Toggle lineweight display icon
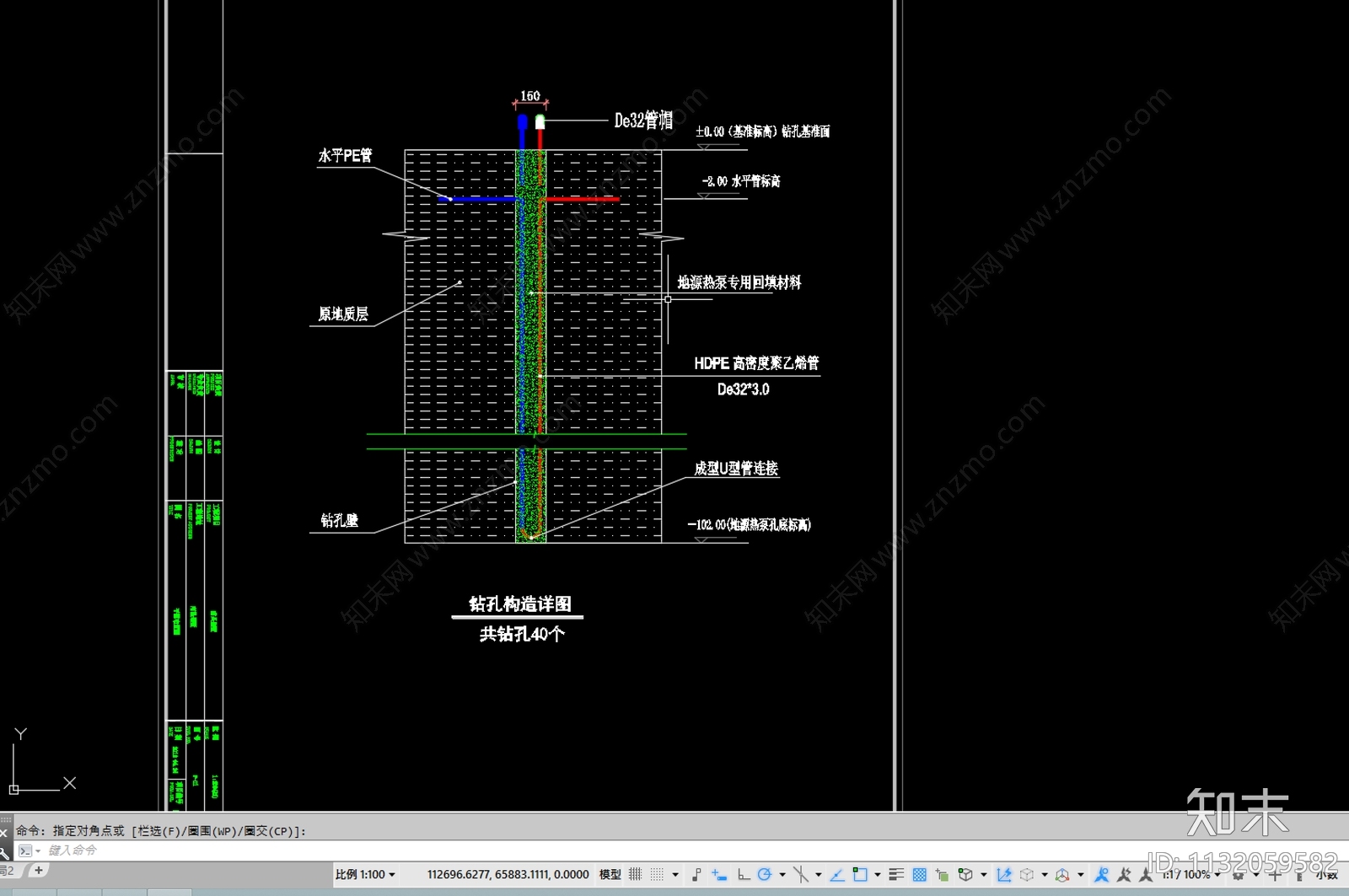The image size is (1349, 896). click(896, 874)
